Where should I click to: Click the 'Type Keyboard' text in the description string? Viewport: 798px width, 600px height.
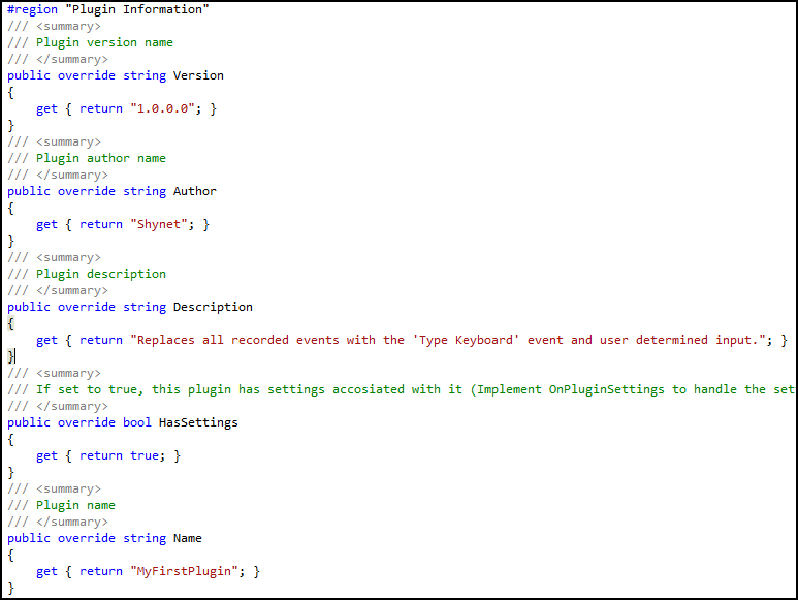click(x=466, y=340)
